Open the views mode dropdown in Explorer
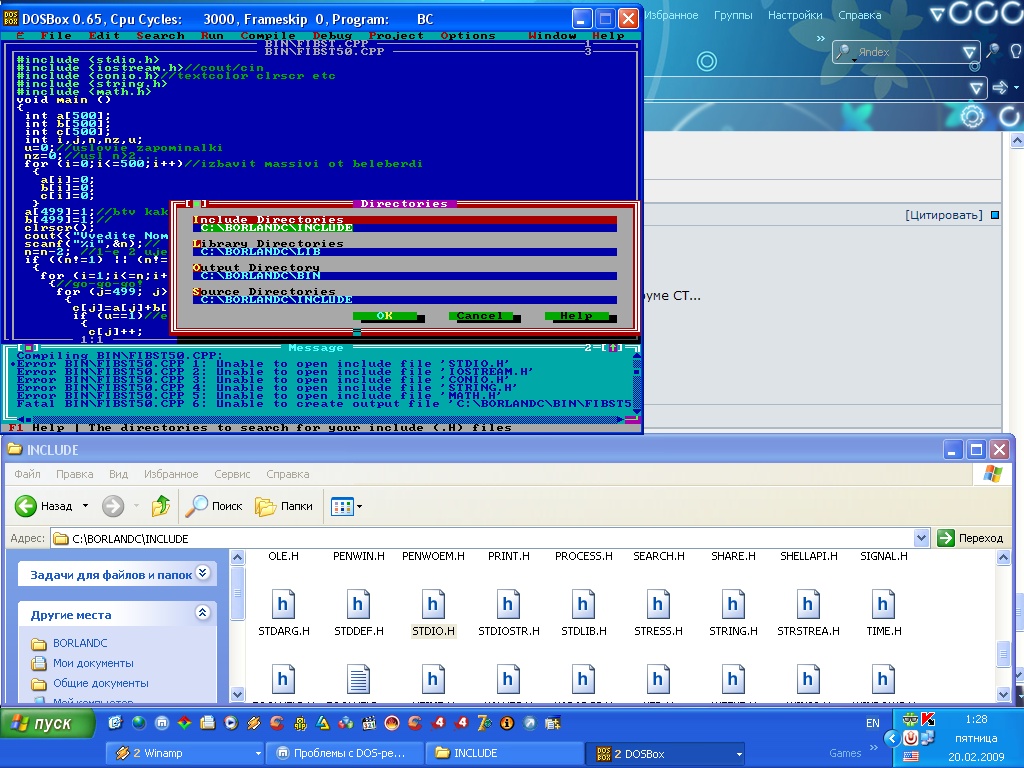The height and width of the screenshot is (768, 1024). click(x=347, y=506)
